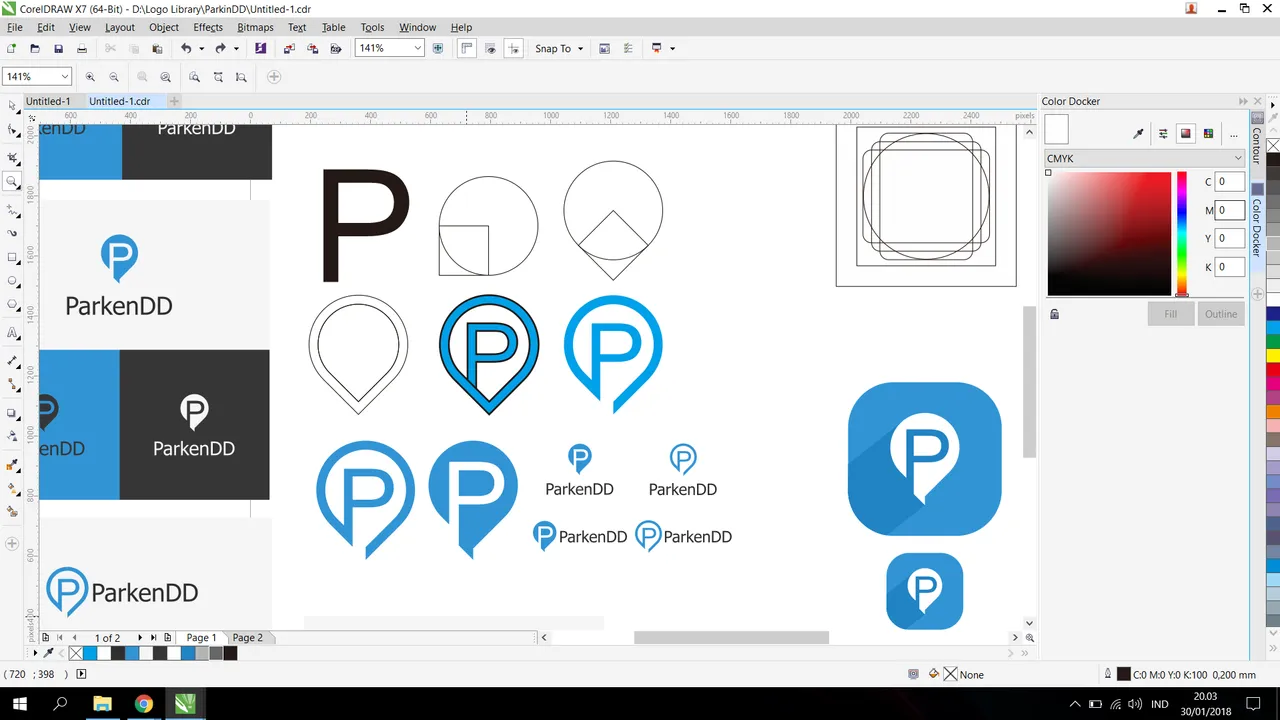
Task: Click the Save icon
Action: tap(58, 48)
